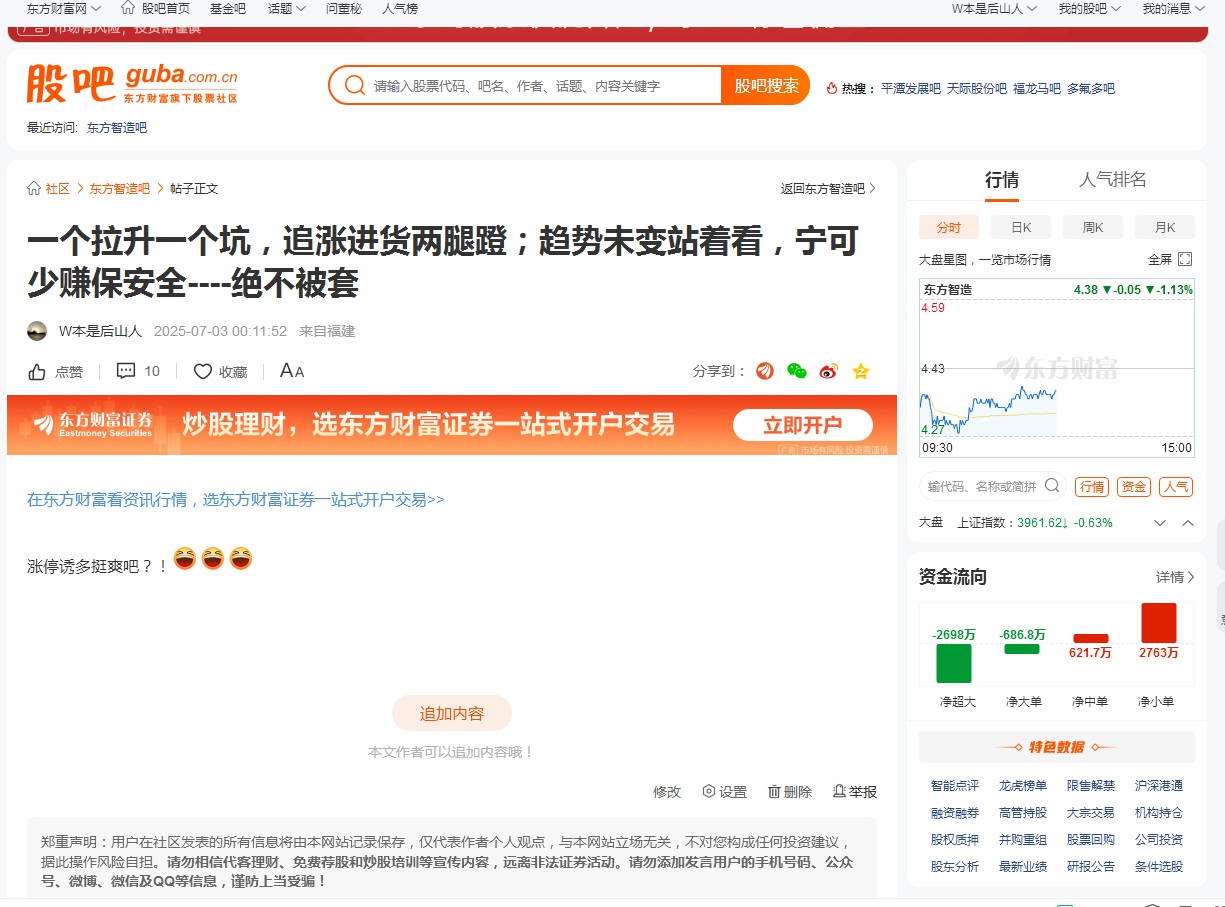Image resolution: width=1225 pixels, height=907 pixels.
Task: Click the orange 行情 button beside the stock search
Action: [x=1092, y=487]
